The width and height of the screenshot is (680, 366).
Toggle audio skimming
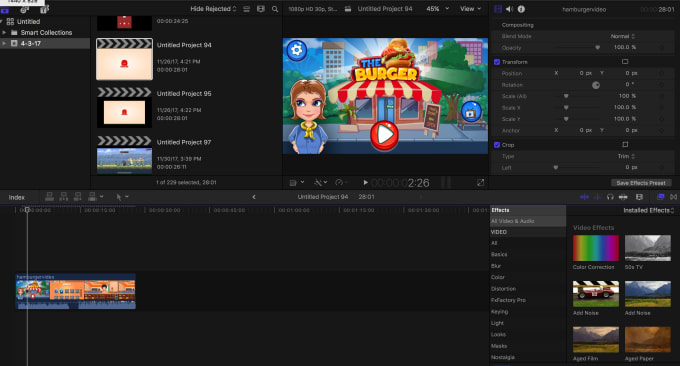(x=597, y=197)
